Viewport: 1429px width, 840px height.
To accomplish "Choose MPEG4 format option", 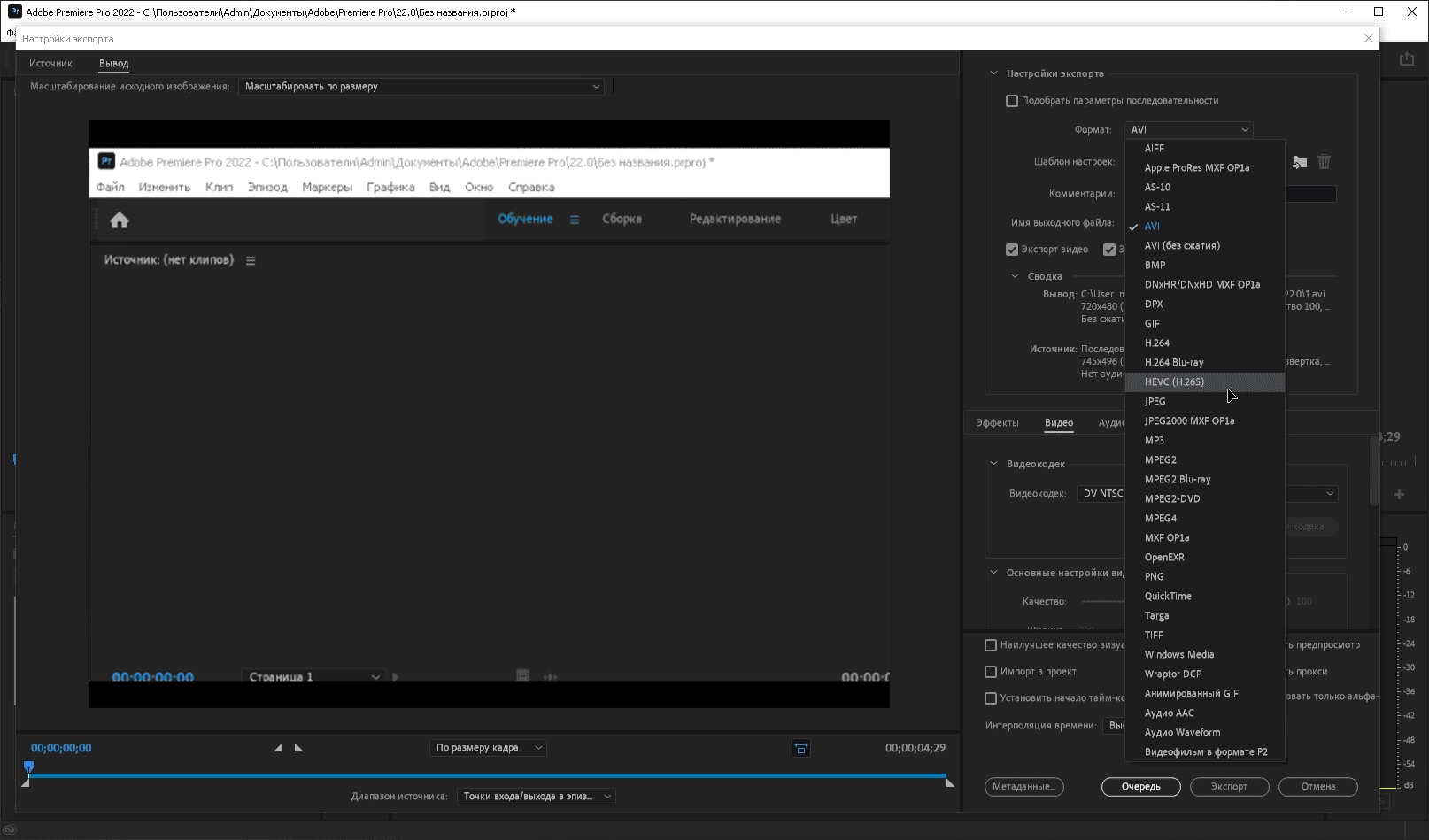I will [1205, 519].
